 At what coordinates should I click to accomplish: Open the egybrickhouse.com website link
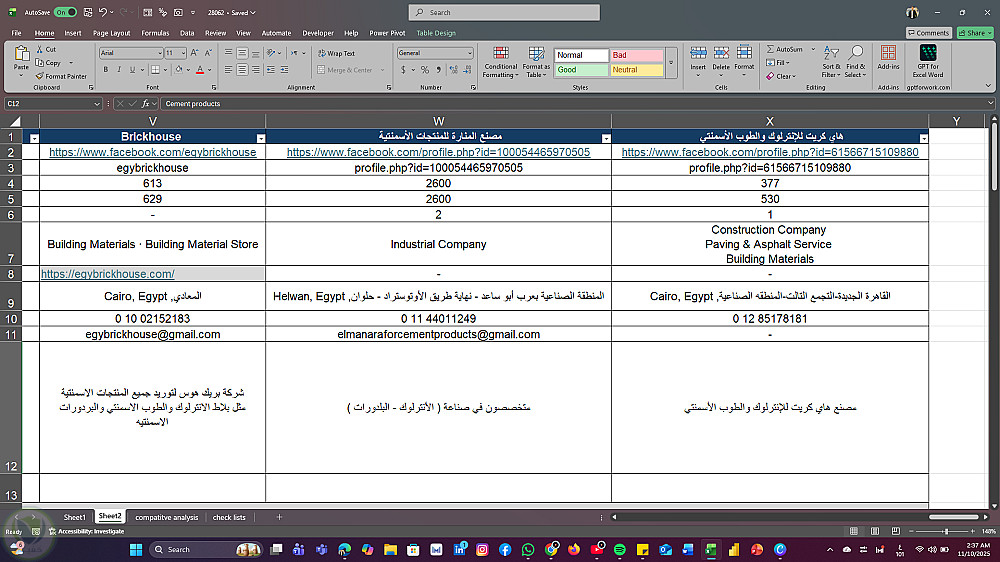(x=108, y=274)
